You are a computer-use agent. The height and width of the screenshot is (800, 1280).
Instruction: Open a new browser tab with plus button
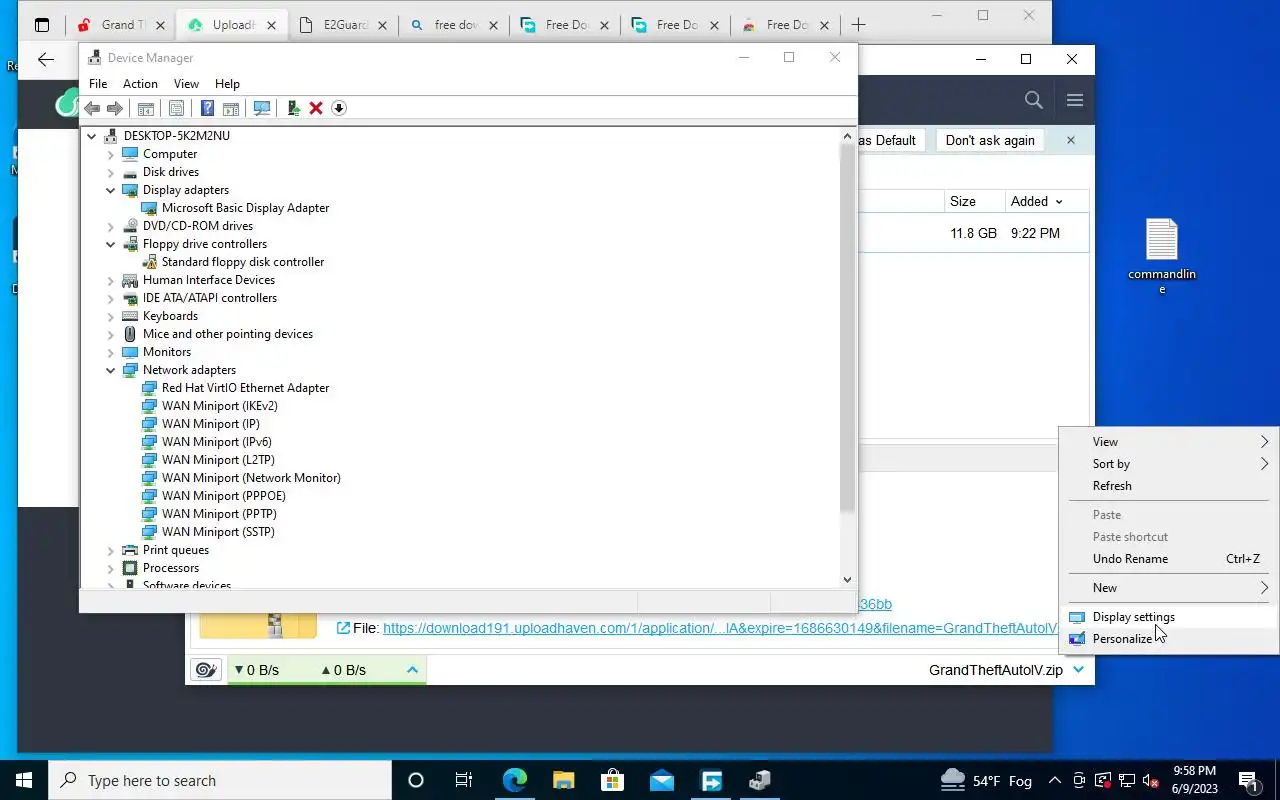[858, 25]
